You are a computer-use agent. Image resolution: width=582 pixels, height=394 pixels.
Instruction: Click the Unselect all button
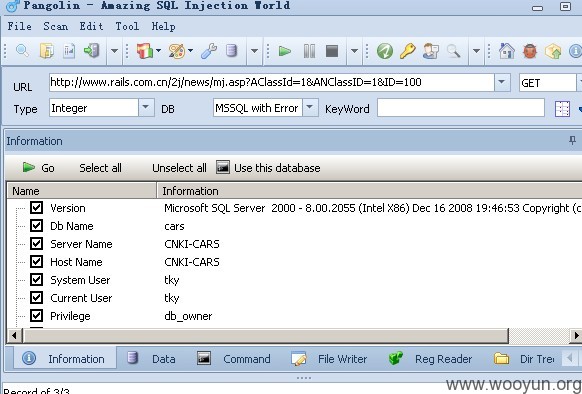[x=179, y=168]
